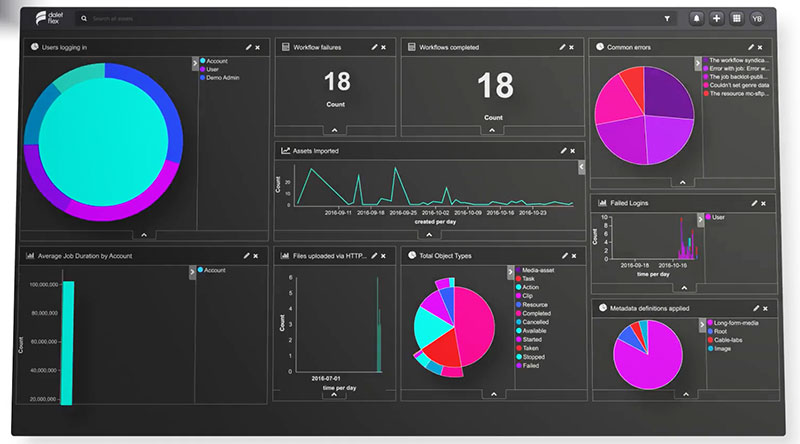Click edit pencil on Total Object Types
The width and height of the screenshot is (800, 444).
coord(564,256)
